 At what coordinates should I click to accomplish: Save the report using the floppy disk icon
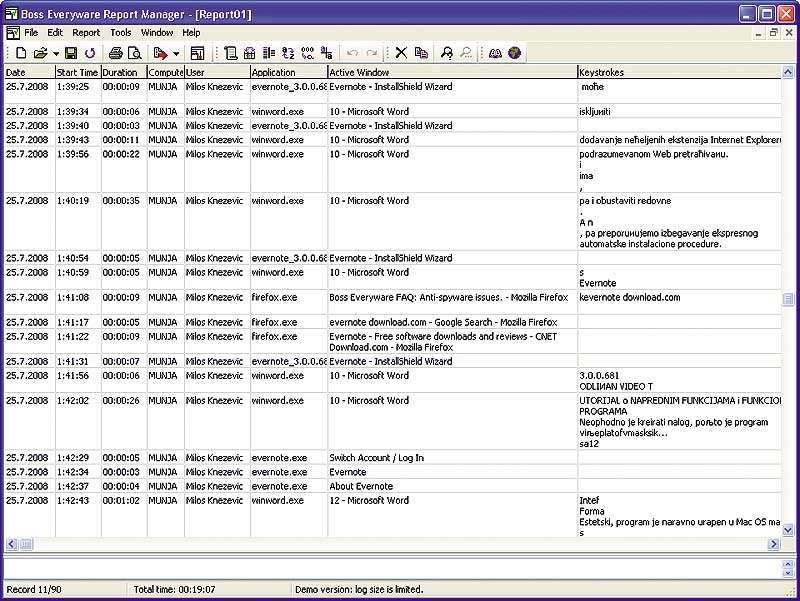(x=71, y=53)
